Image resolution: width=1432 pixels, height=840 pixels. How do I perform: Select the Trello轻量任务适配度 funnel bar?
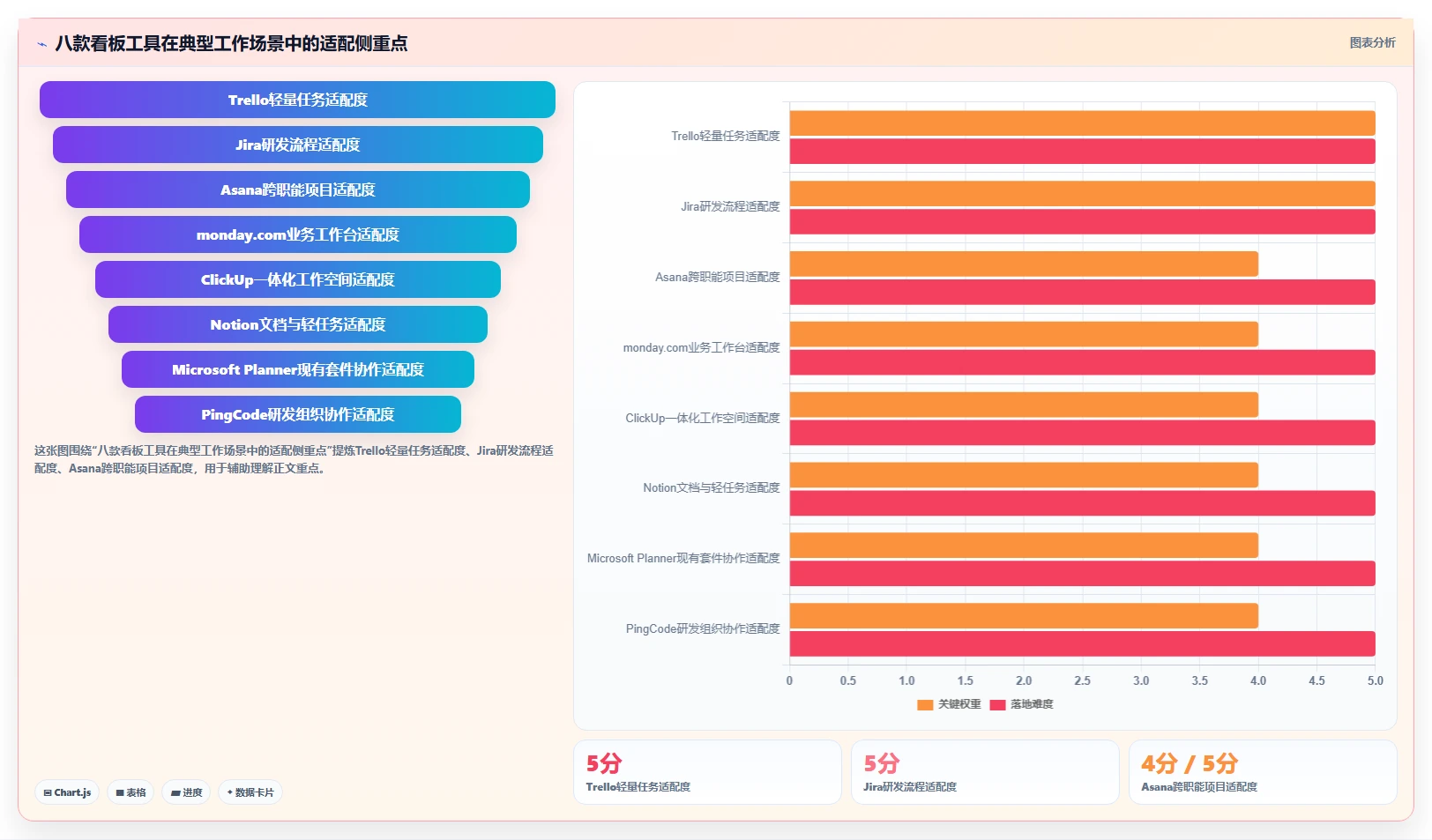(297, 100)
